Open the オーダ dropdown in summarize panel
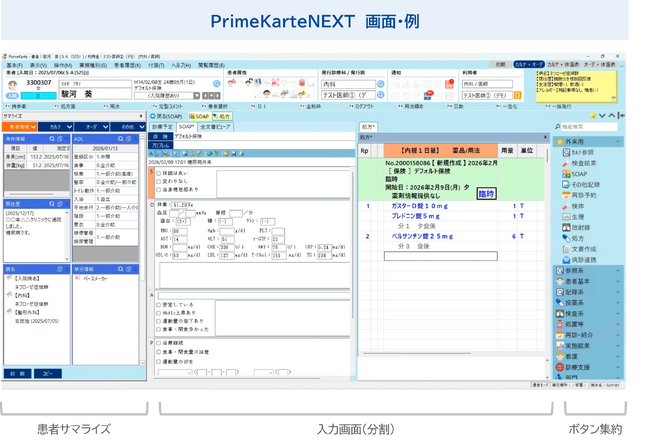Screen dimensions: 650x443 92,127
